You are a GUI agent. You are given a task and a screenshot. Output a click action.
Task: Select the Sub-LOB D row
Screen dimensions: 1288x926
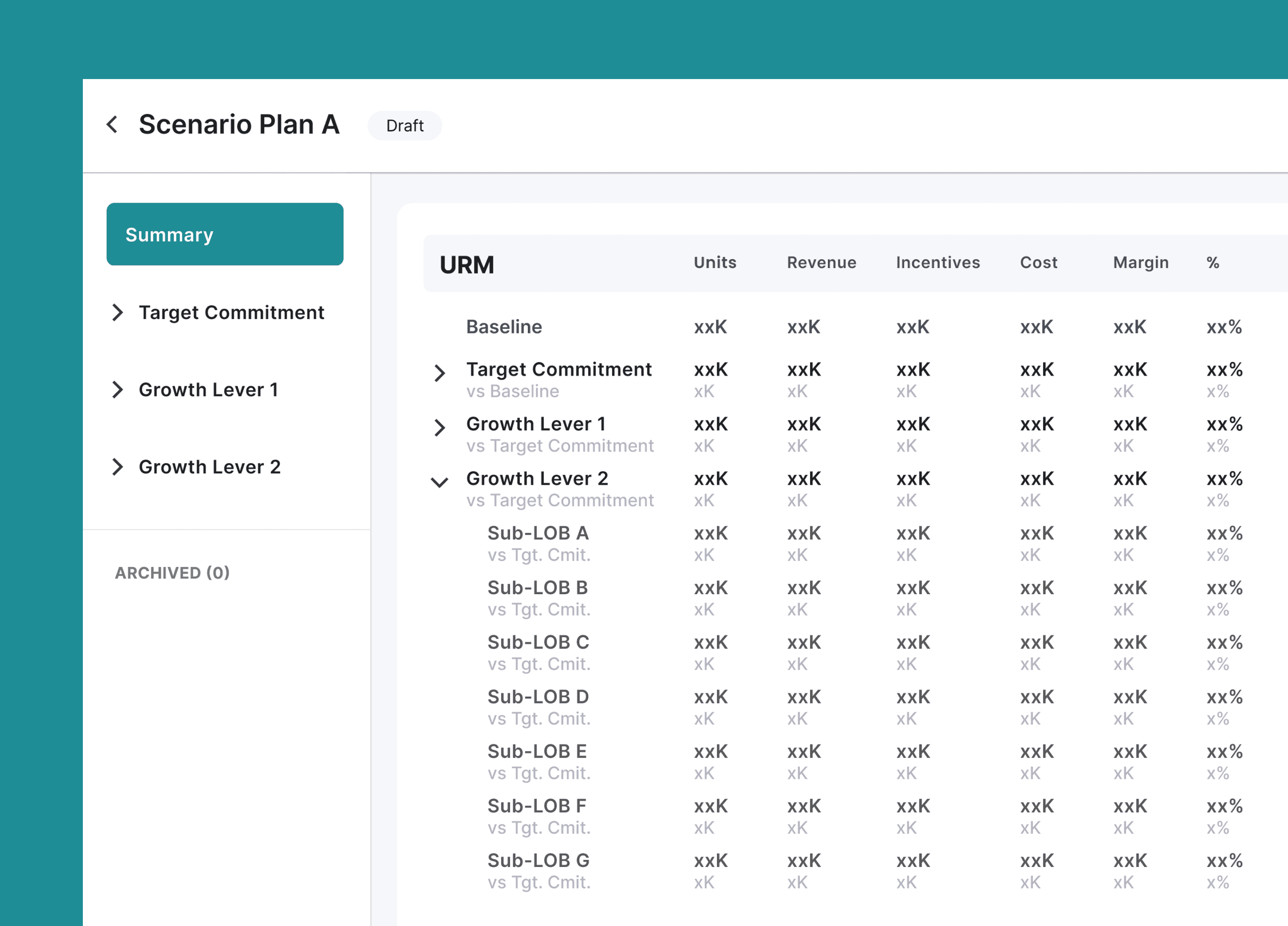538,697
